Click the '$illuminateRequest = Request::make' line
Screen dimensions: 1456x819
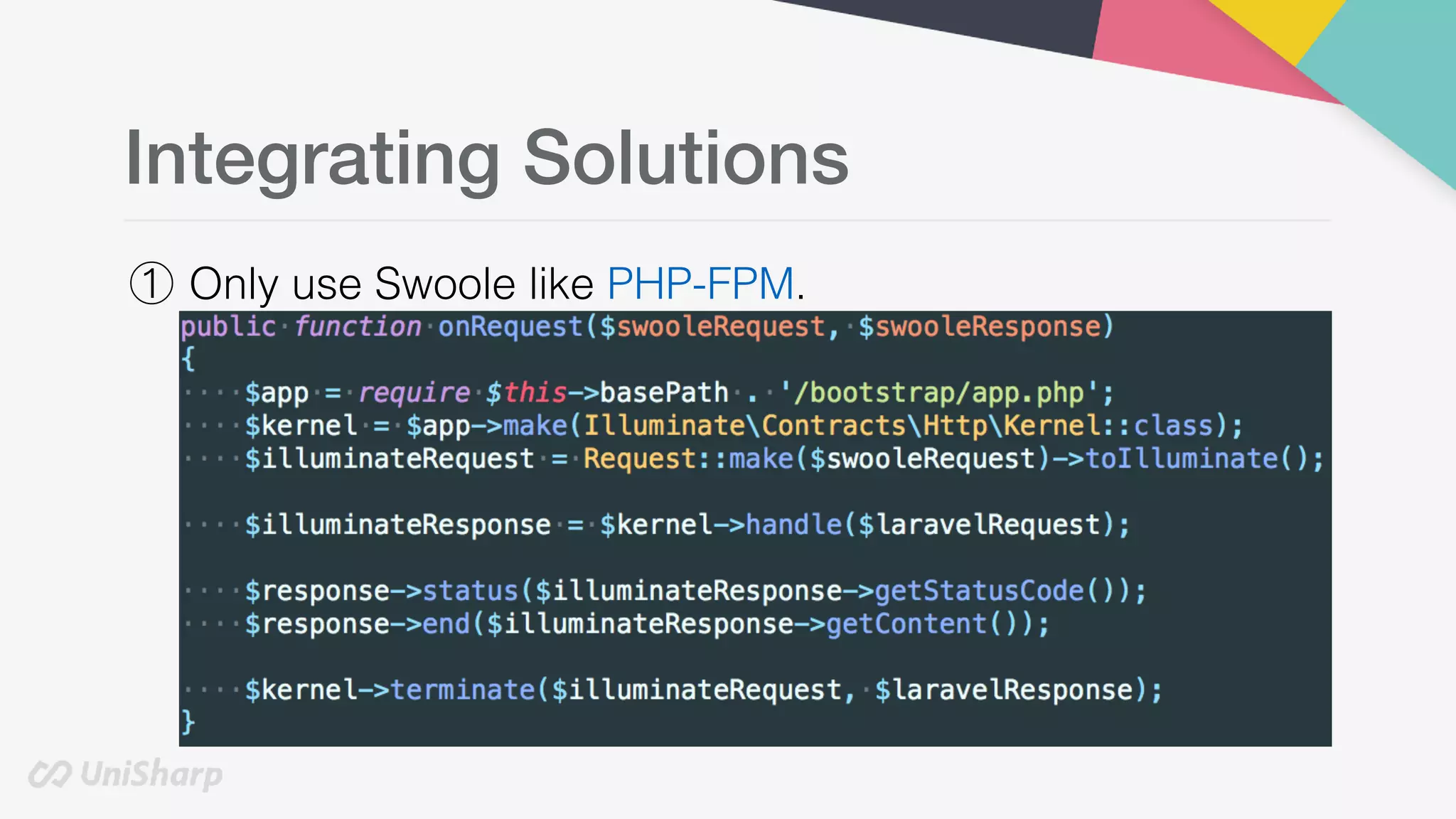tap(784, 459)
